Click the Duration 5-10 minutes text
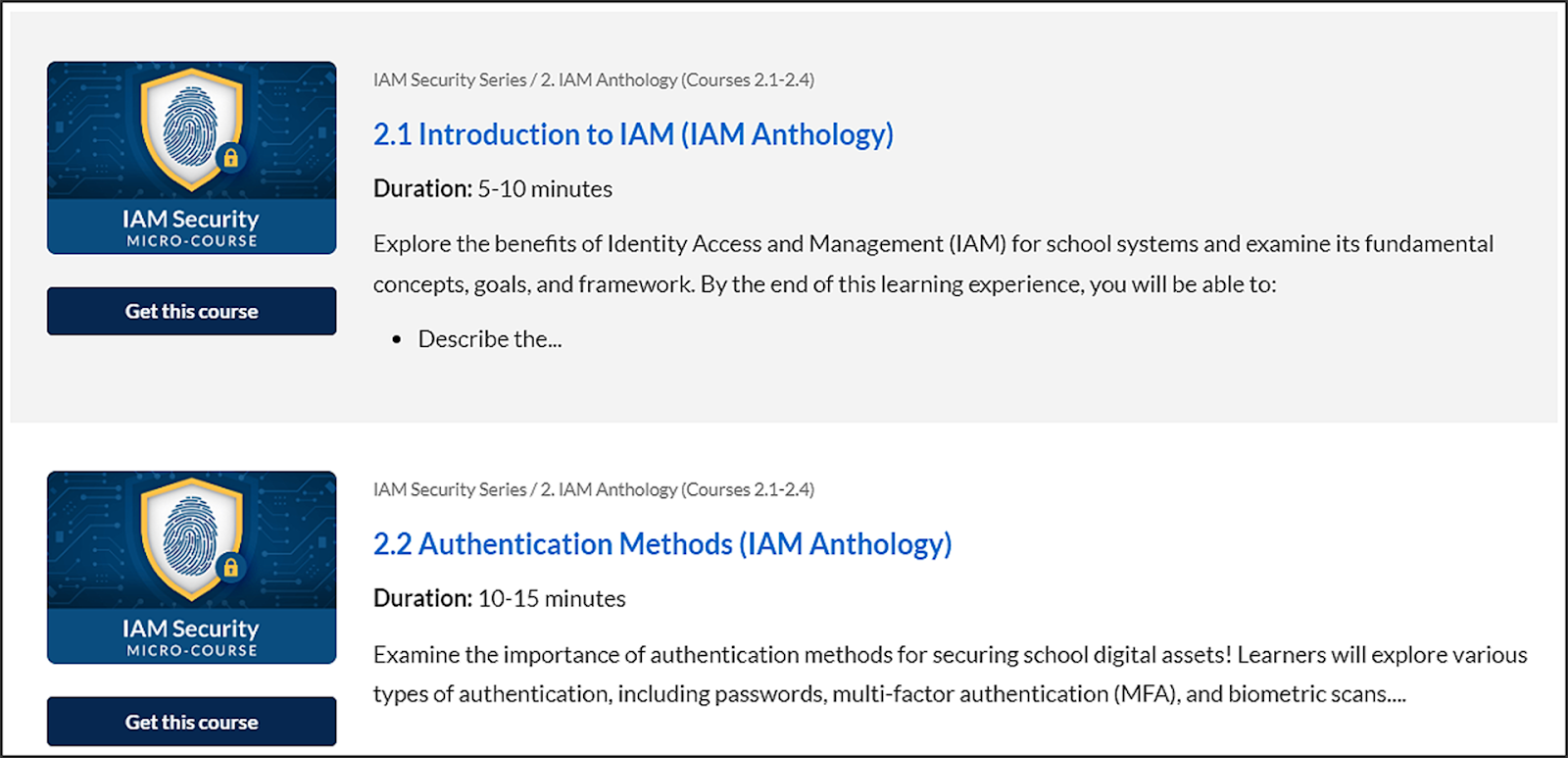The image size is (1568, 758). point(493,189)
